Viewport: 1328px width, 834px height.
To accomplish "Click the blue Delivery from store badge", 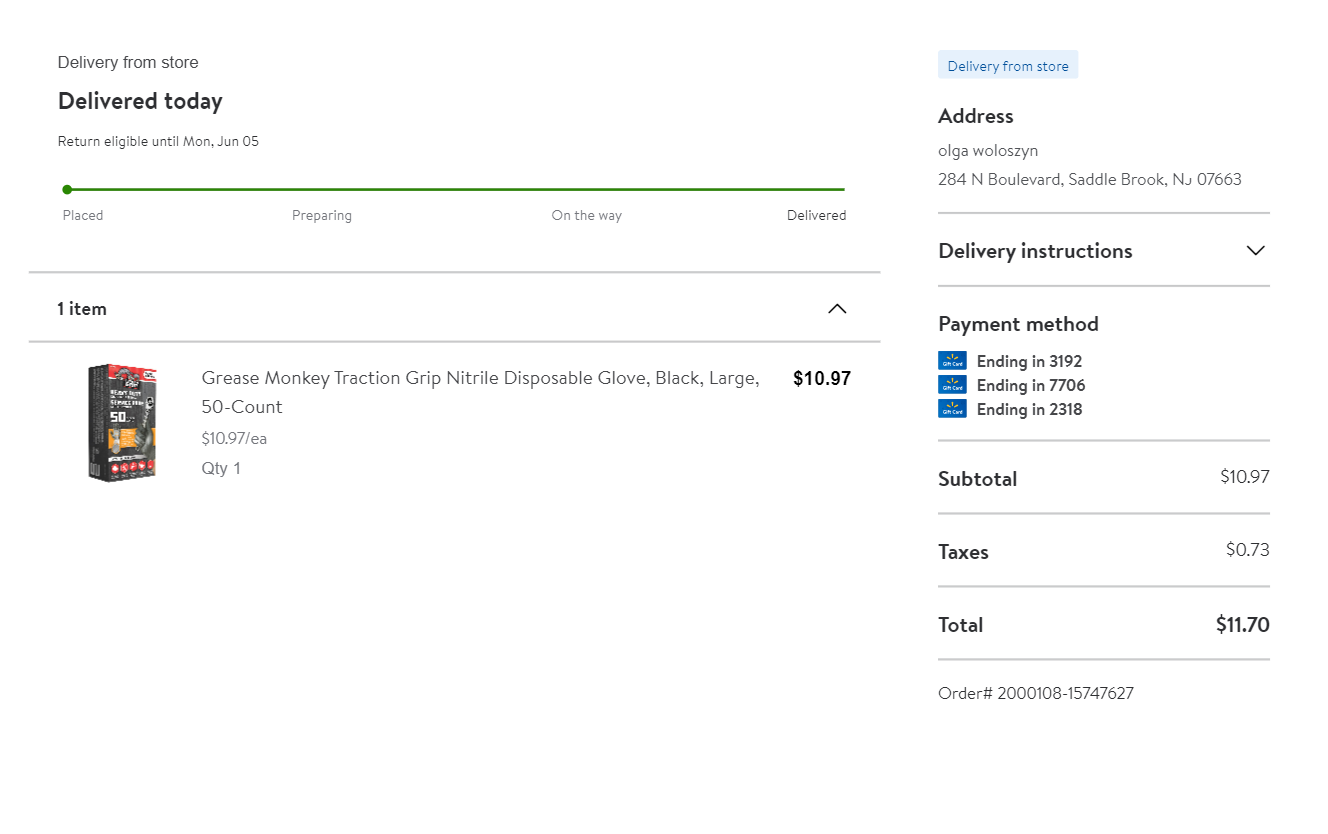I will click(1008, 66).
